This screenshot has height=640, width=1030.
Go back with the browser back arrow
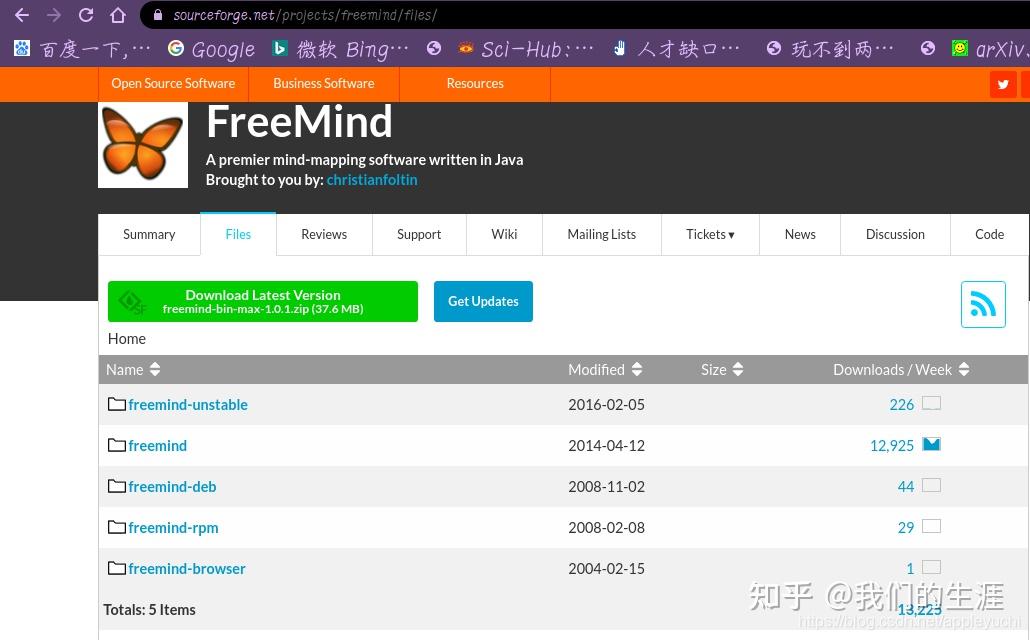coord(22,15)
